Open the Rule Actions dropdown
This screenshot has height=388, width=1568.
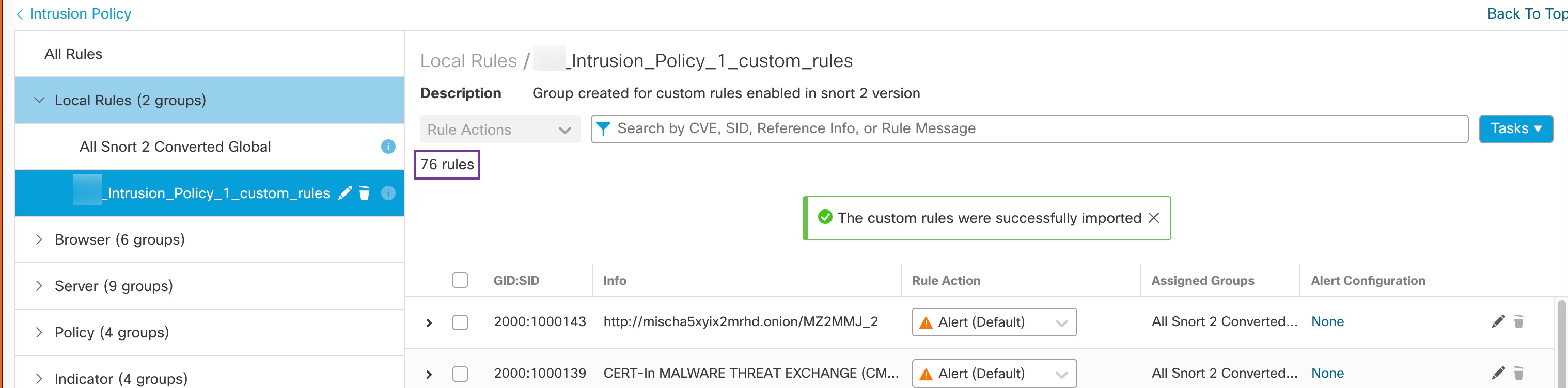tap(499, 130)
